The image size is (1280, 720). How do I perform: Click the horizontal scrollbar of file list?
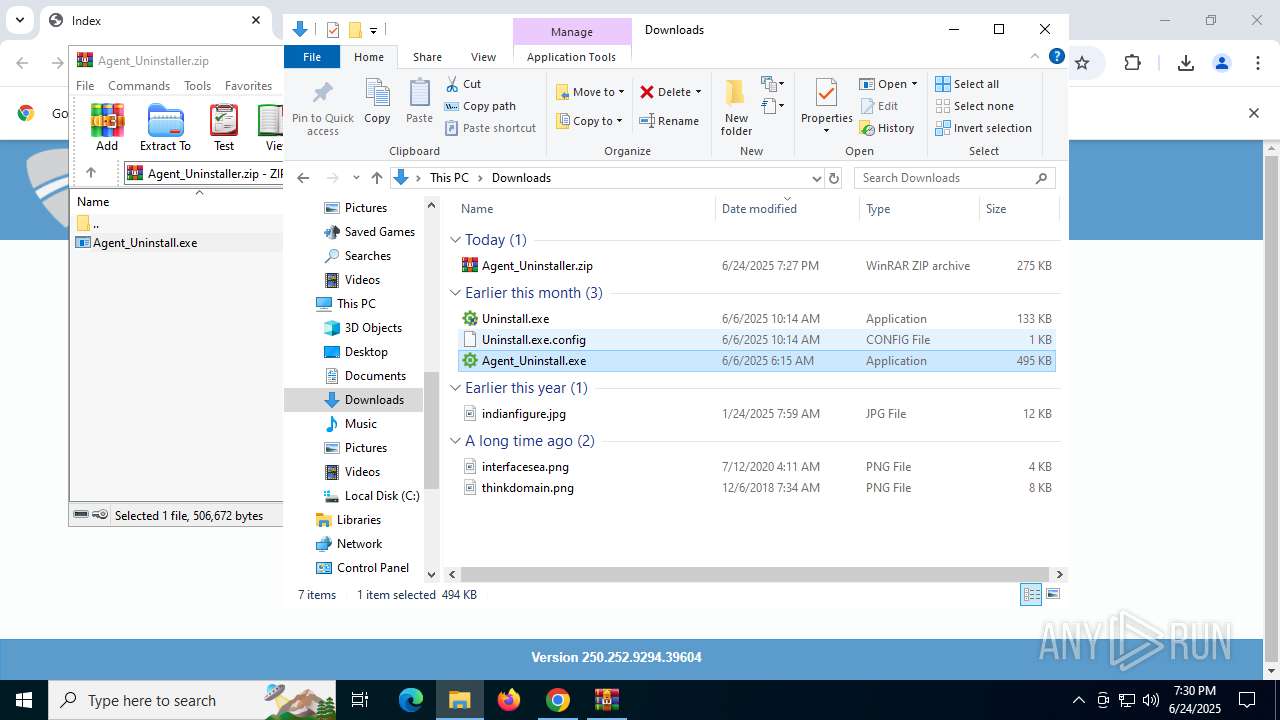[756, 575]
